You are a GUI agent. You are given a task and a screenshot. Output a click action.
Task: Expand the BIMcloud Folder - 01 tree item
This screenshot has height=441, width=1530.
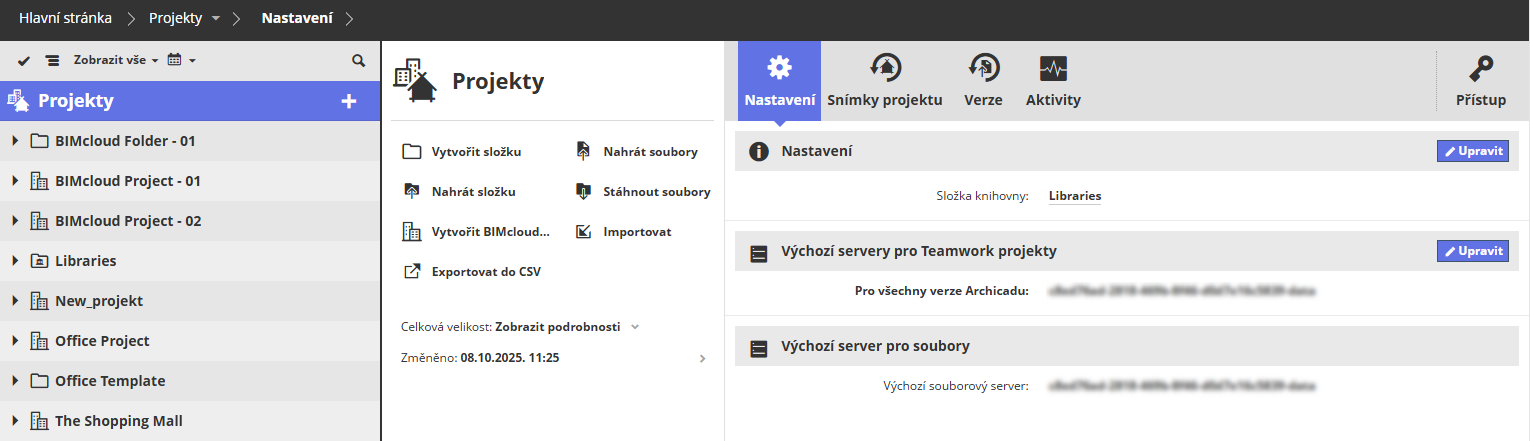15,141
